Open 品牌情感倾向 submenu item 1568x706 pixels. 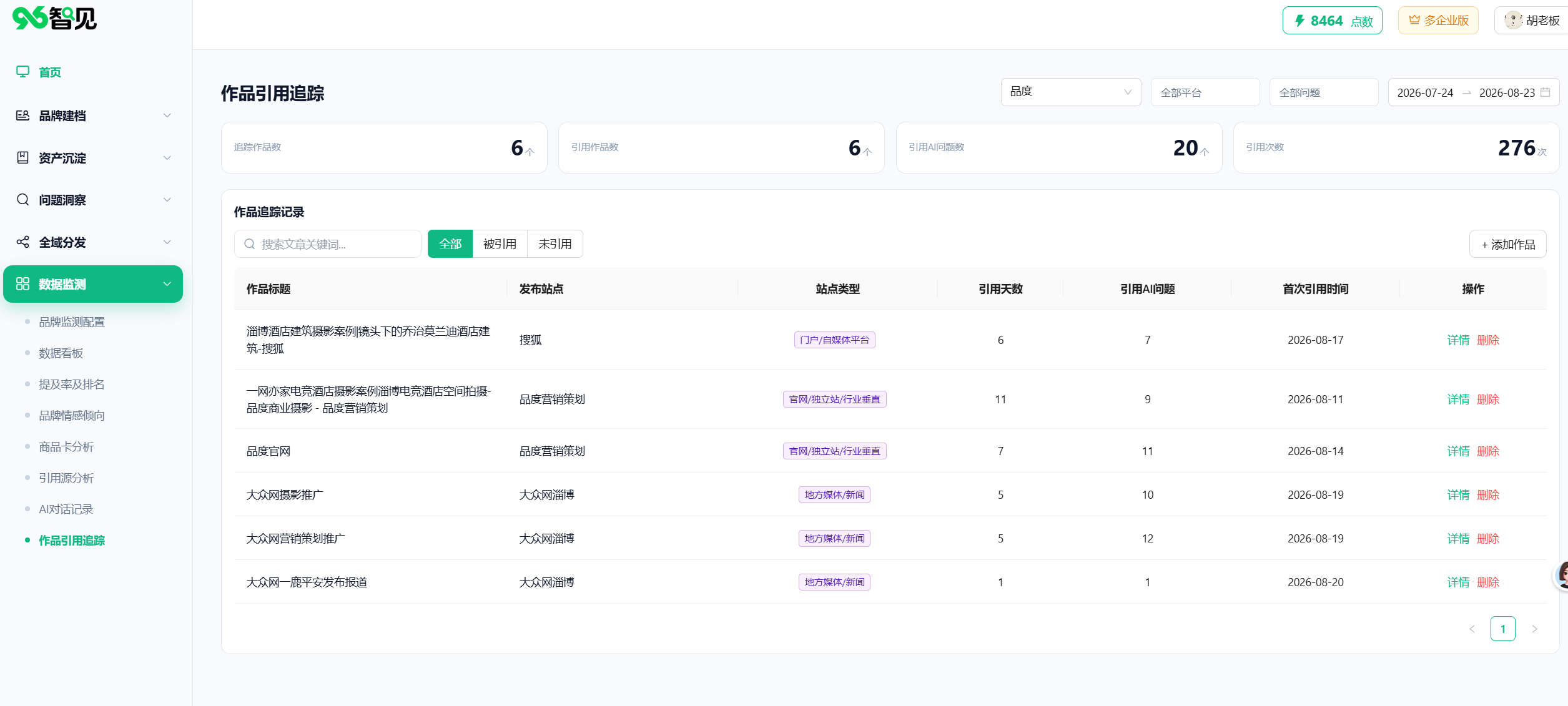(x=72, y=416)
